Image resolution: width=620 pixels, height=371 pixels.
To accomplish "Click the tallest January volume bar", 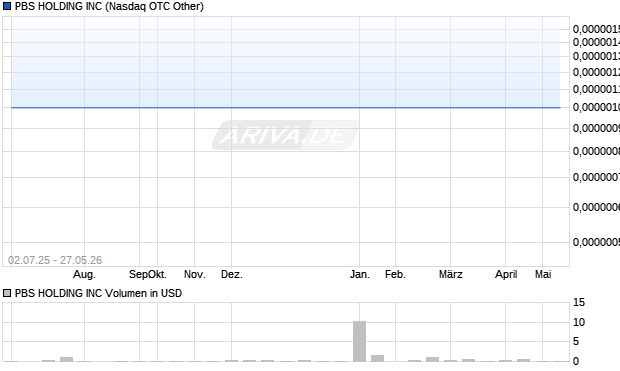I will [x=359, y=341].
